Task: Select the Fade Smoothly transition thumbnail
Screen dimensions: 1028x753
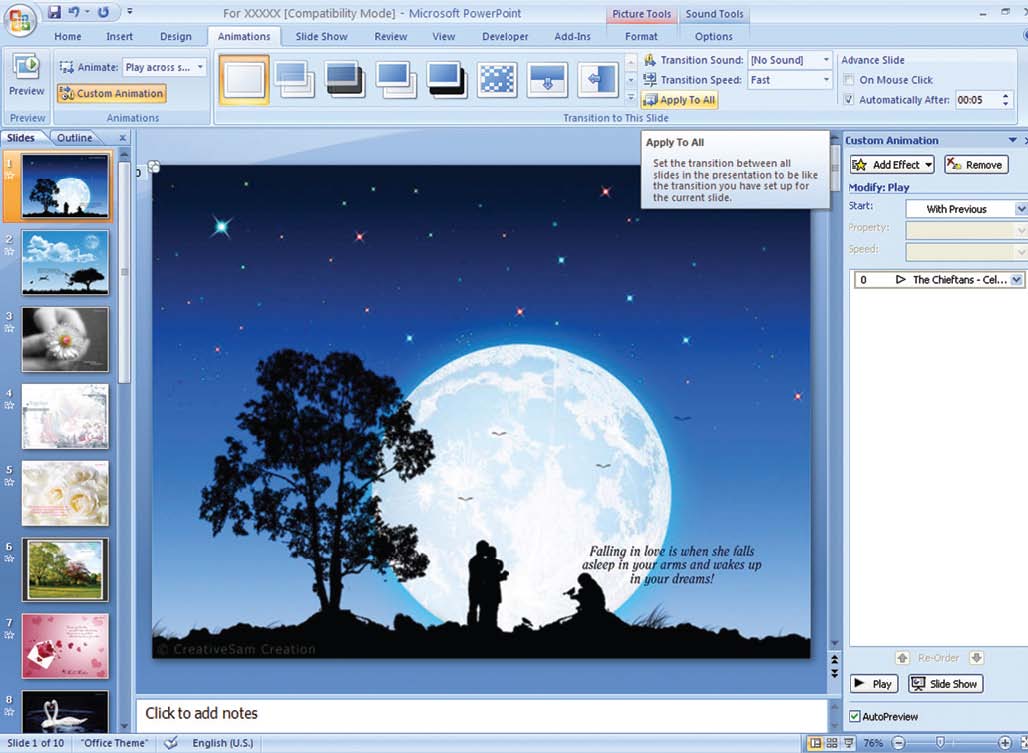Action: click(x=294, y=79)
